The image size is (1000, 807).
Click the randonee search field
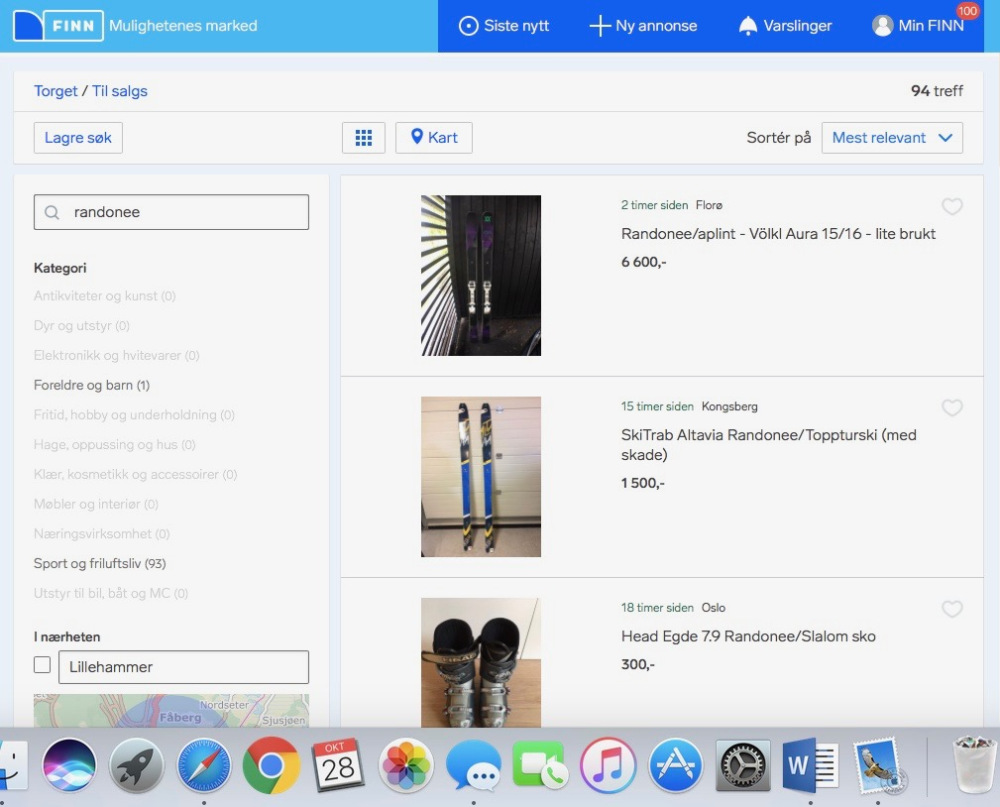point(171,212)
